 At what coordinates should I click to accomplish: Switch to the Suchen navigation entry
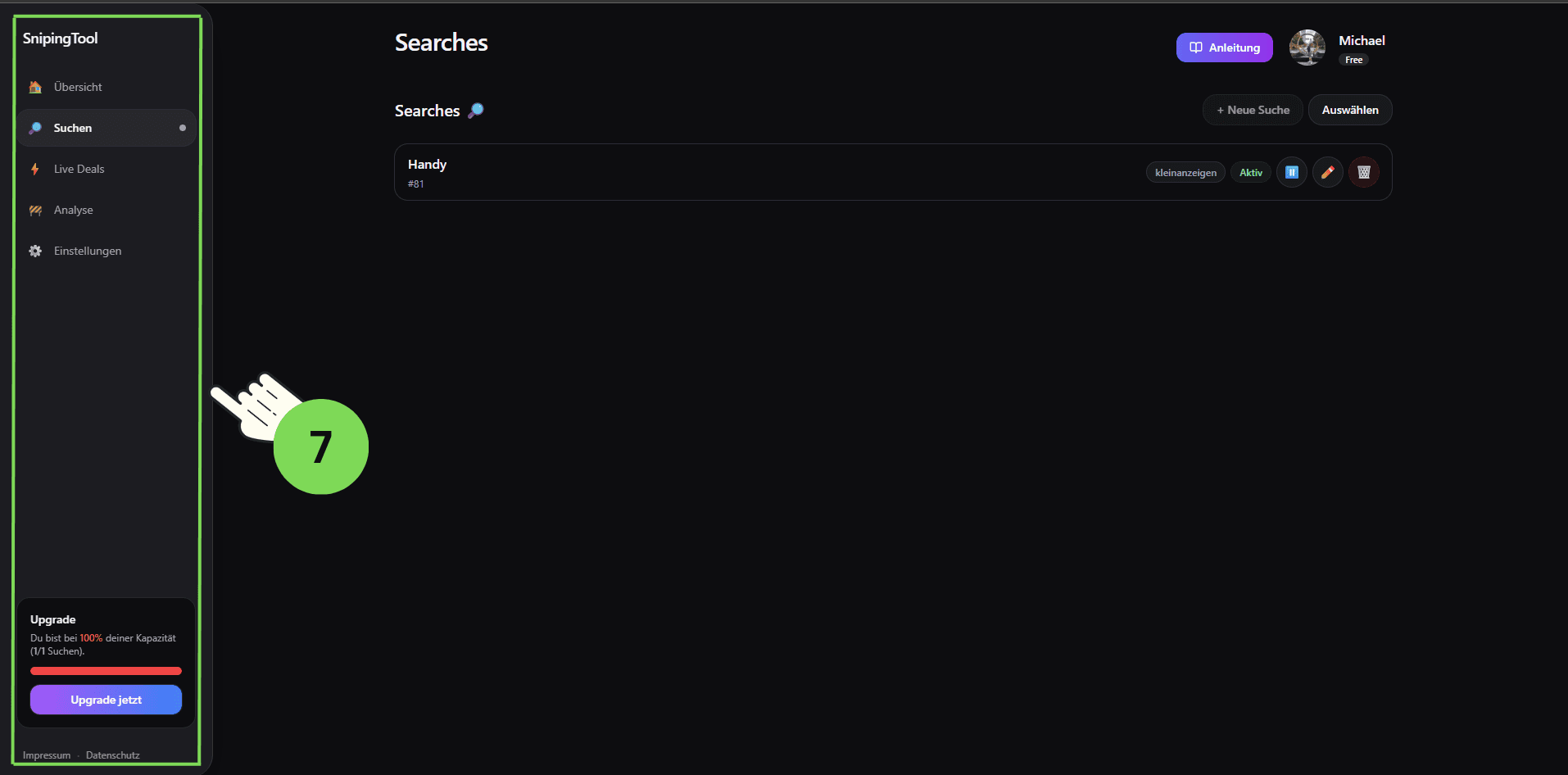73,128
